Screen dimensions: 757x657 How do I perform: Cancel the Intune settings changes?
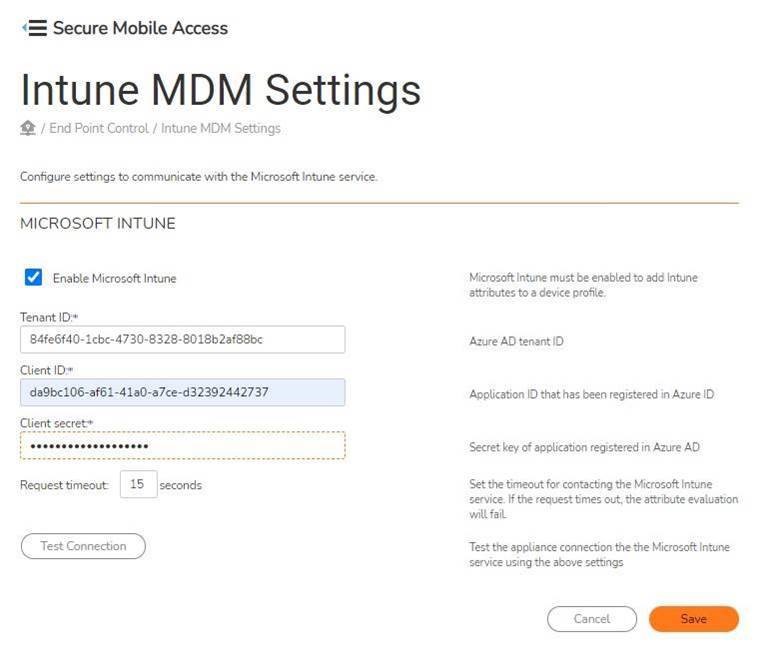click(591, 619)
